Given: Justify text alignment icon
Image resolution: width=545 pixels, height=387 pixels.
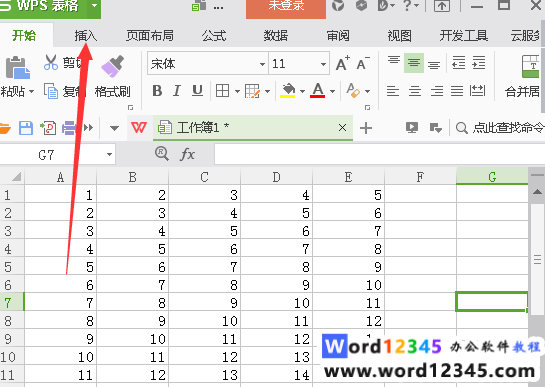Looking at the screenshot, I should click(x=457, y=91).
